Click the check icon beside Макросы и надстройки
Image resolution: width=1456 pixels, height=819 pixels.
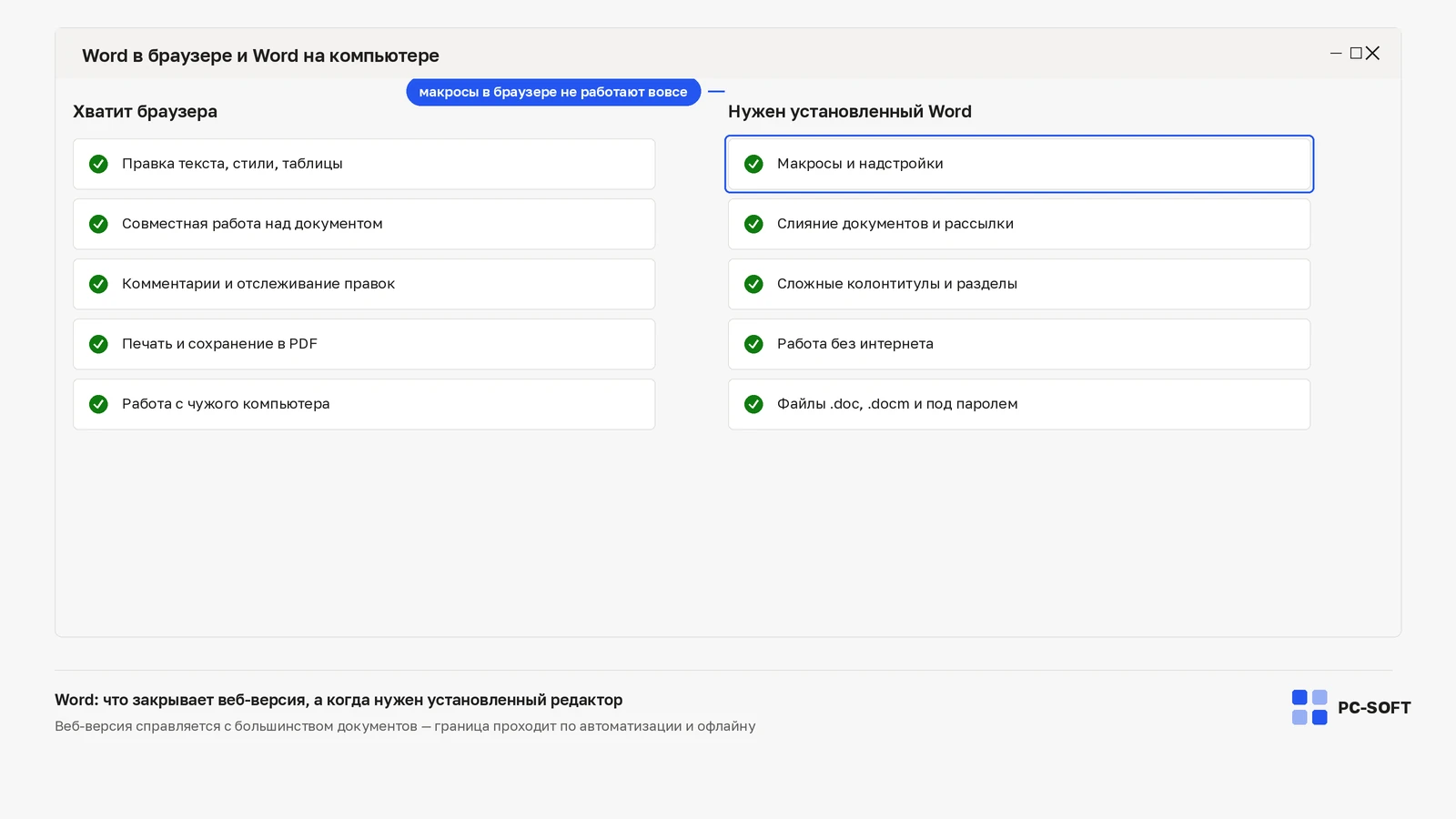pyautogui.click(x=753, y=164)
